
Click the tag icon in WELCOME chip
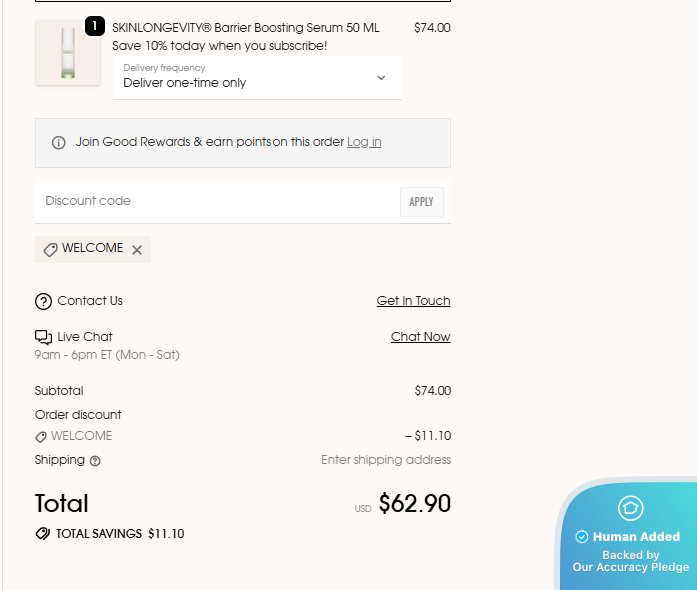click(50, 249)
